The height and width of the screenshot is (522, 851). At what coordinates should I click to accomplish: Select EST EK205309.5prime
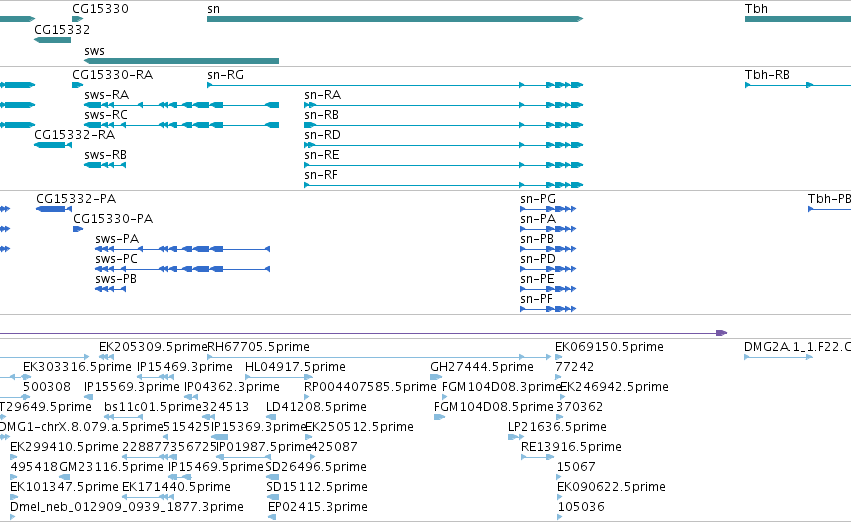pyautogui.click(x=106, y=357)
